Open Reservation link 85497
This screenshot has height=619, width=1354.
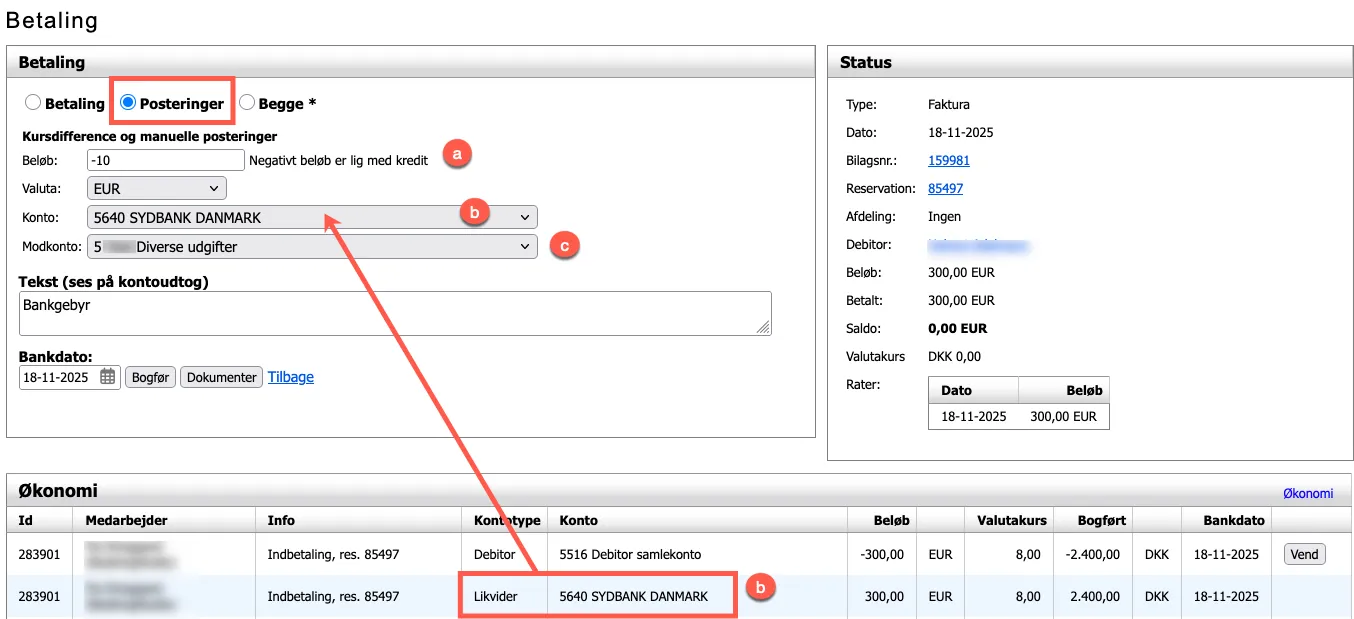click(x=945, y=188)
